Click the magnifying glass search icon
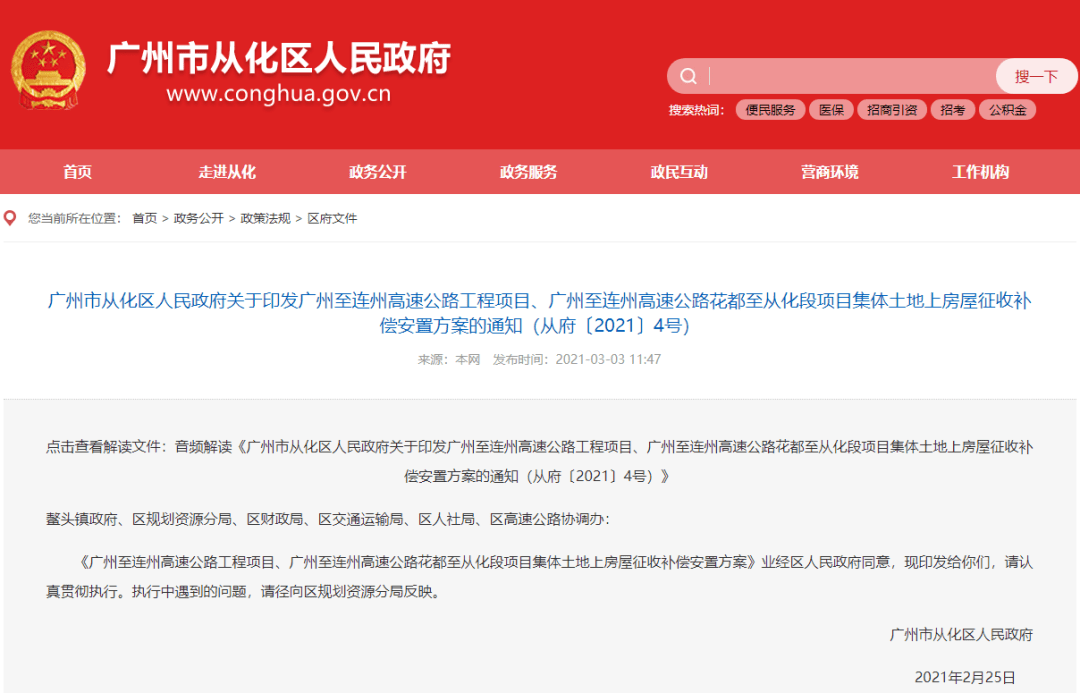Image resolution: width=1080 pixels, height=693 pixels. 688,76
